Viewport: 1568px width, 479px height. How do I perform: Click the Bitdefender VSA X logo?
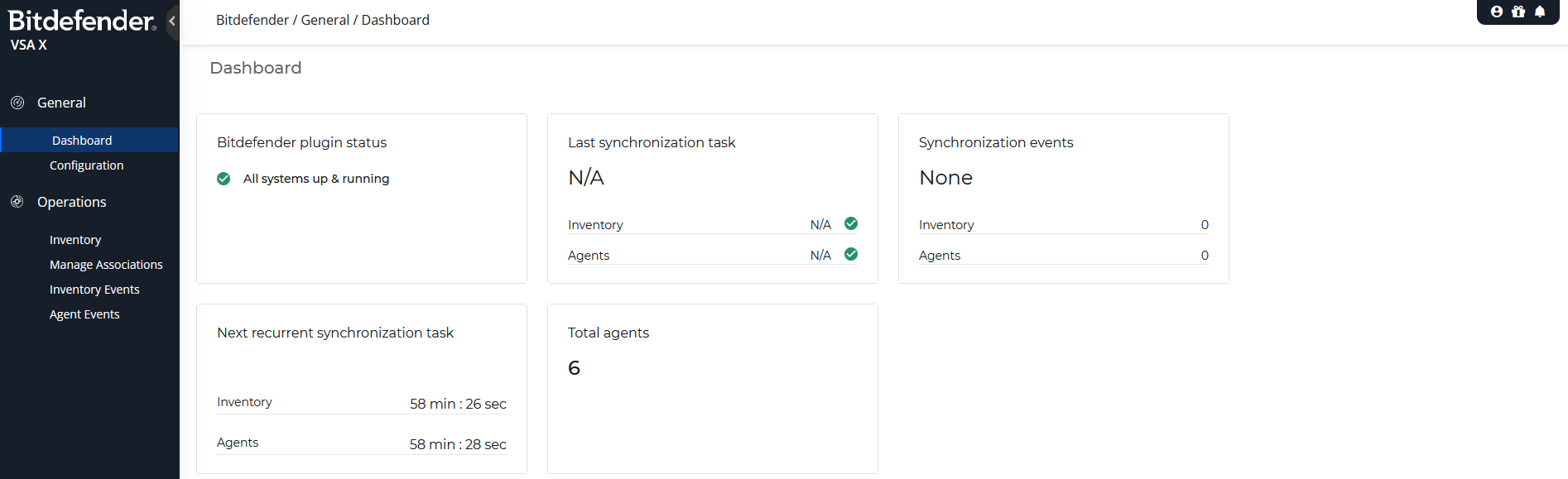pyautogui.click(x=80, y=20)
